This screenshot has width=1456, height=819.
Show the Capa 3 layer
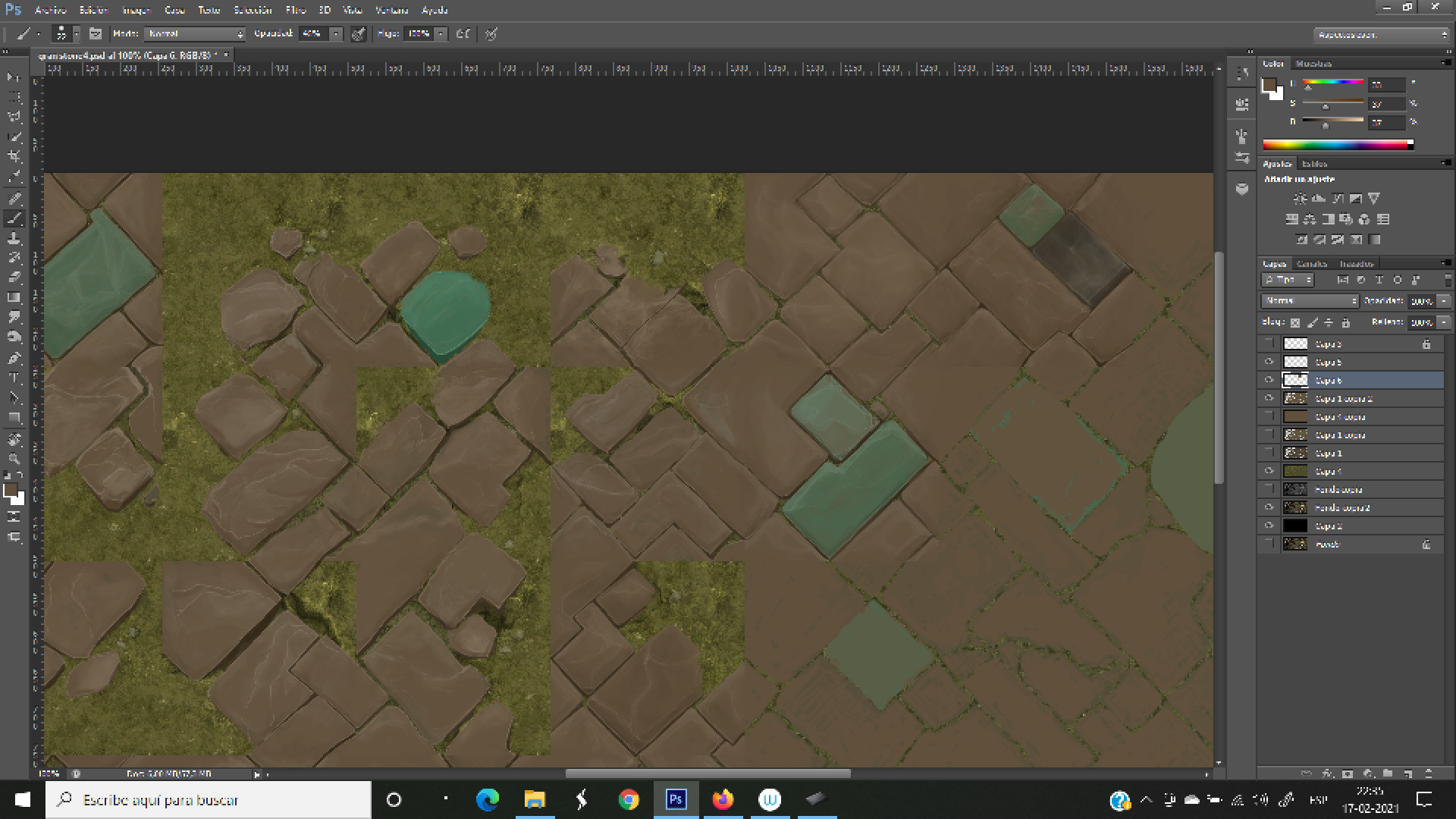pos(1269,344)
